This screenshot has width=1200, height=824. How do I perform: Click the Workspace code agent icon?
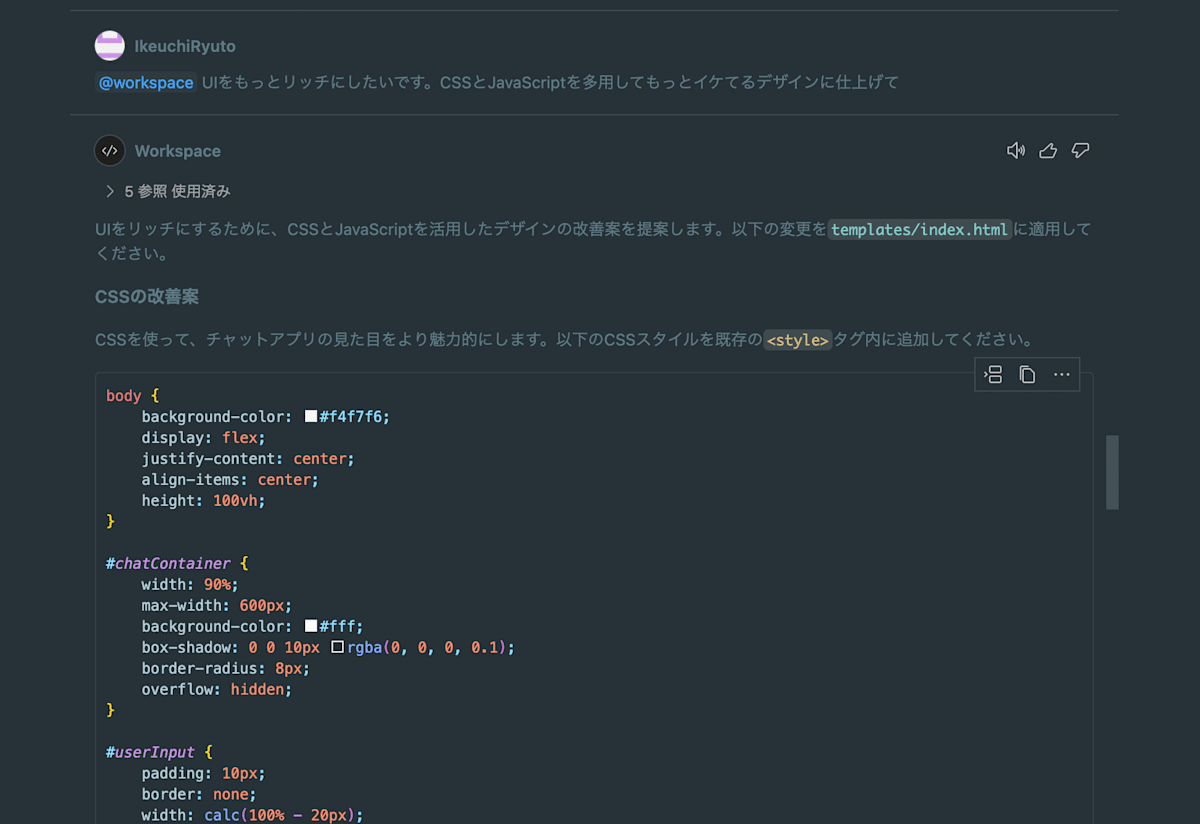tap(110, 151)
